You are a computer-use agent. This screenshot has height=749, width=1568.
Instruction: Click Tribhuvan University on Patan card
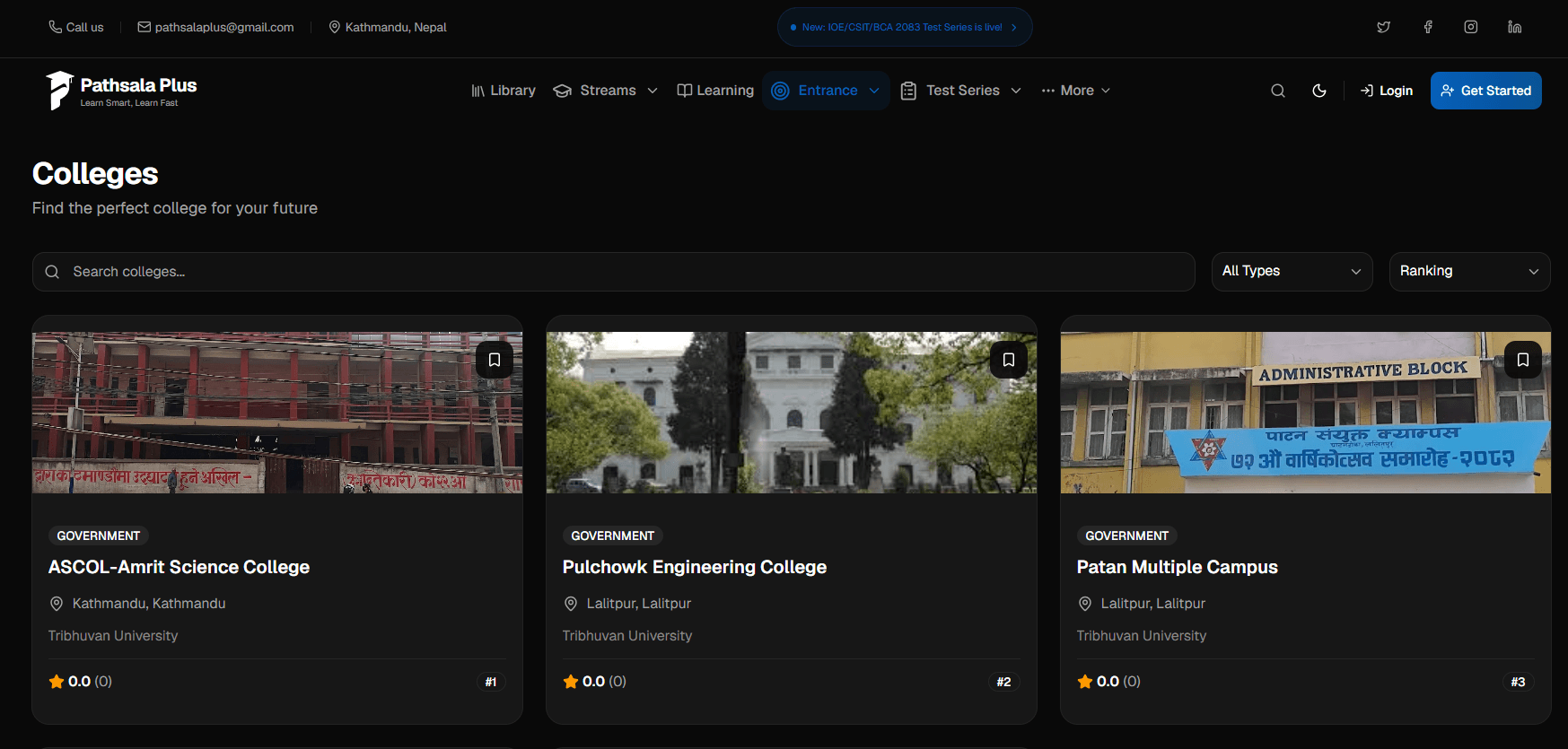tap(1142, 636)
